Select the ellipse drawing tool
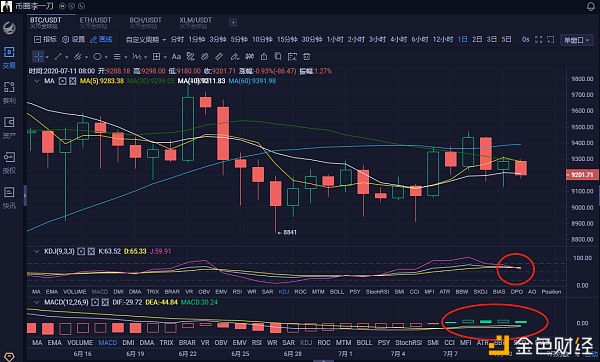The image size is (600, 362). click(98, 57)
